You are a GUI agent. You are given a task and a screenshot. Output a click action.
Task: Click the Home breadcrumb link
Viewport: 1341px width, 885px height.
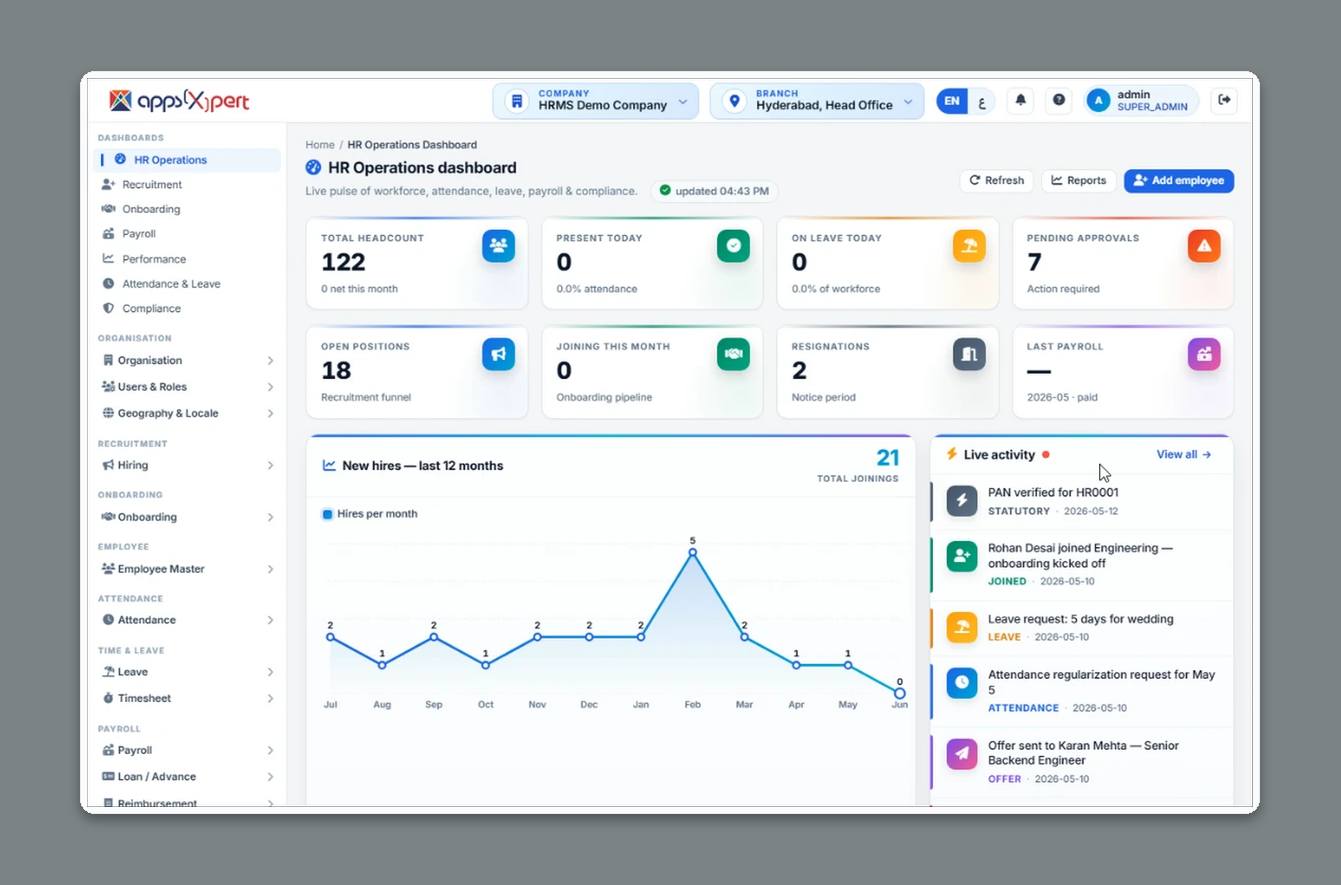coord(320,145)
